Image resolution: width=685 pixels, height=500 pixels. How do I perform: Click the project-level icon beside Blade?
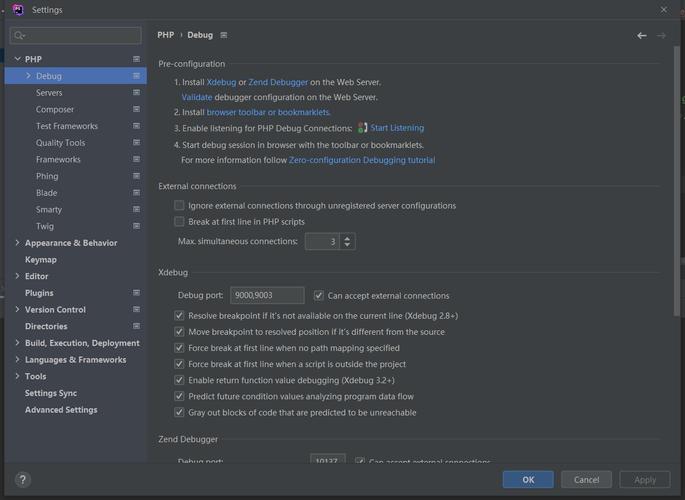[136, 193]
